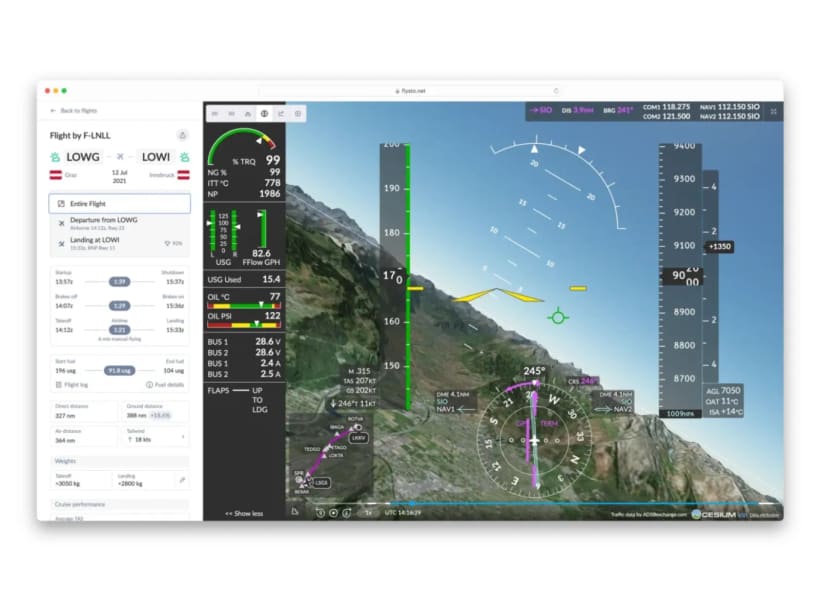The width and height of the screenshot is (820, 615).
Task: Click the wind arrow 246°T 11KT readout
Action: (353, 404)
